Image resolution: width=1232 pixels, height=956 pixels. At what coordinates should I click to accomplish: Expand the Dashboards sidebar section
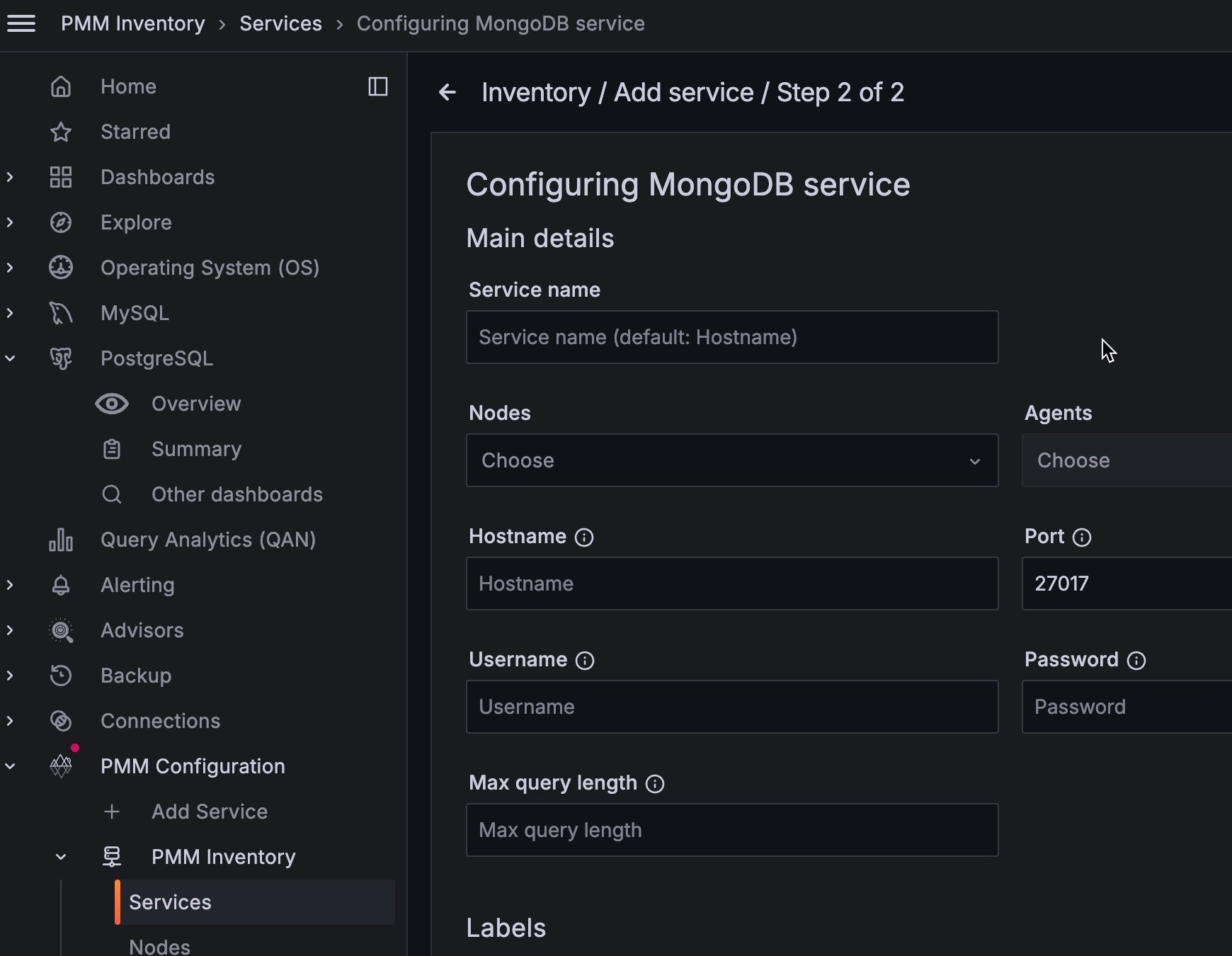[10, 177]
